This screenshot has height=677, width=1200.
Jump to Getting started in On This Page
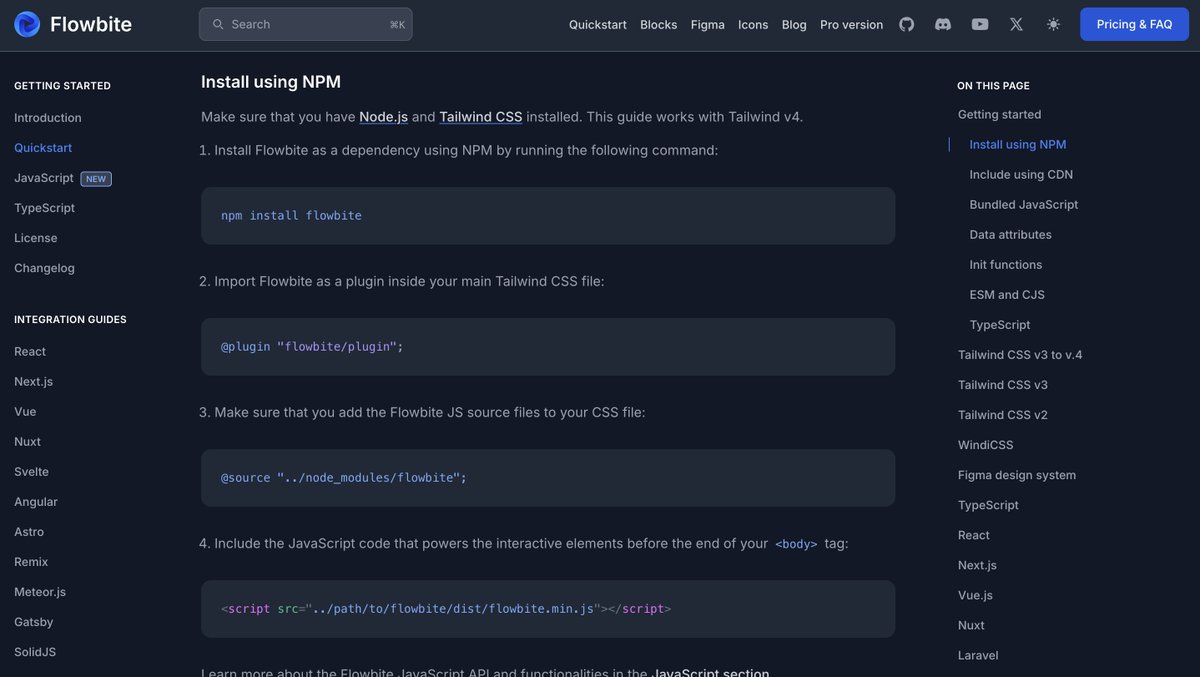pyautogui.click(x=999, y=115)
